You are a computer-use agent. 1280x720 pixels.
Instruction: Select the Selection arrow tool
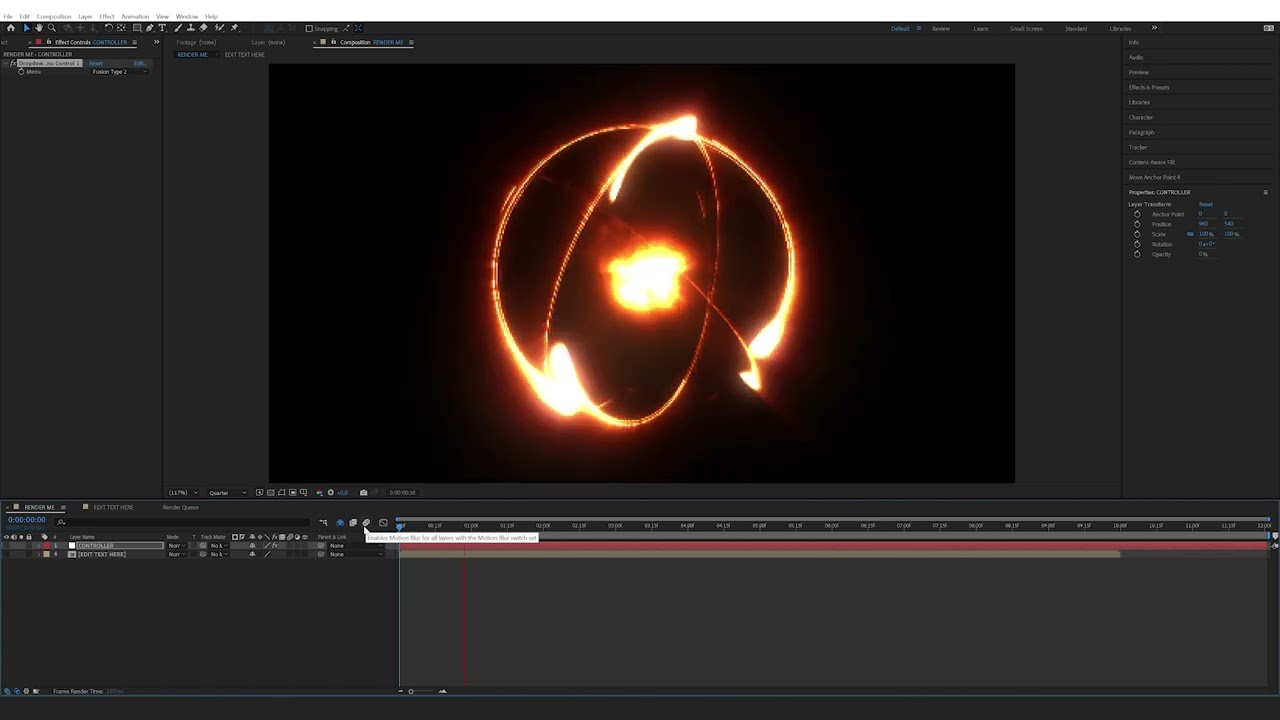click(x=27, y=28)
